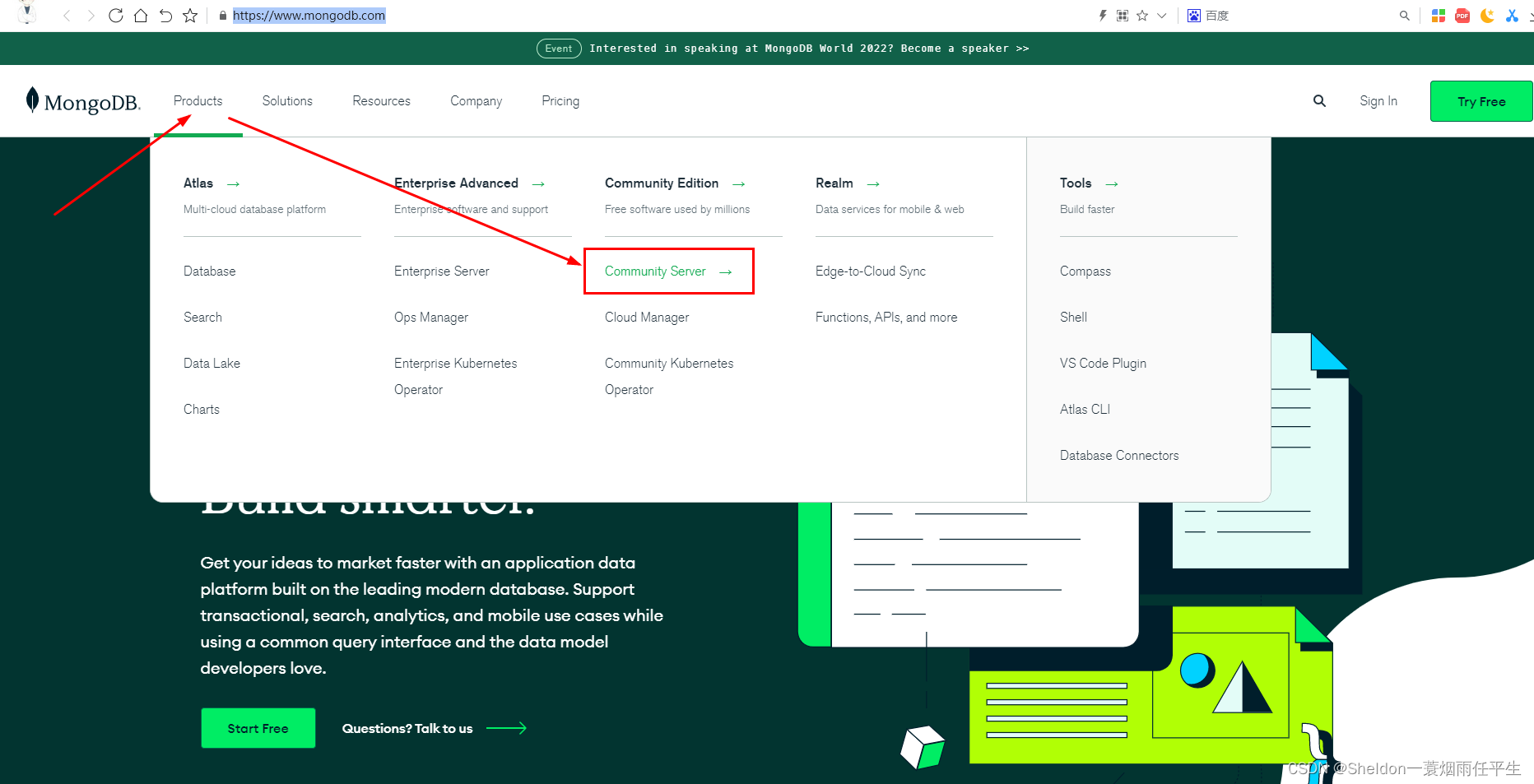Open the Realm heading link
Viewport: 1534px width, 784px height.
pyautogui.click(x=834, y=183)
